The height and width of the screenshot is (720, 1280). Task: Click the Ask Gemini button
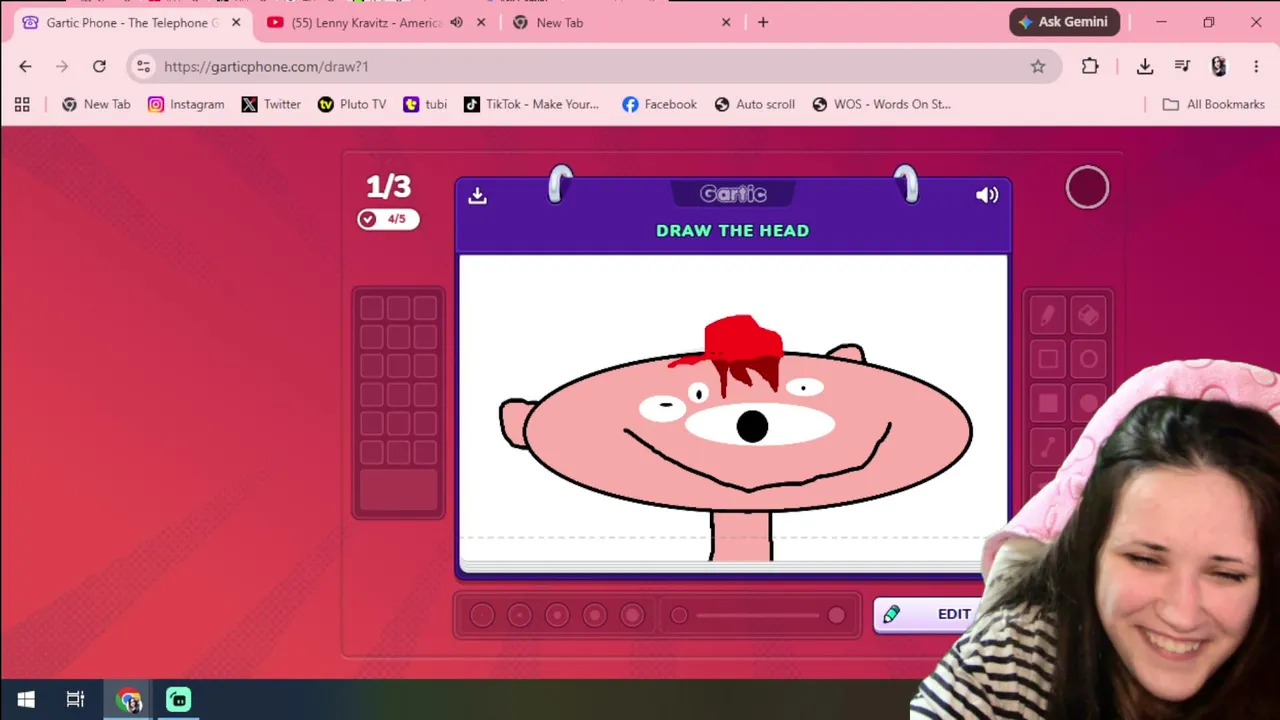(1064, 22)
